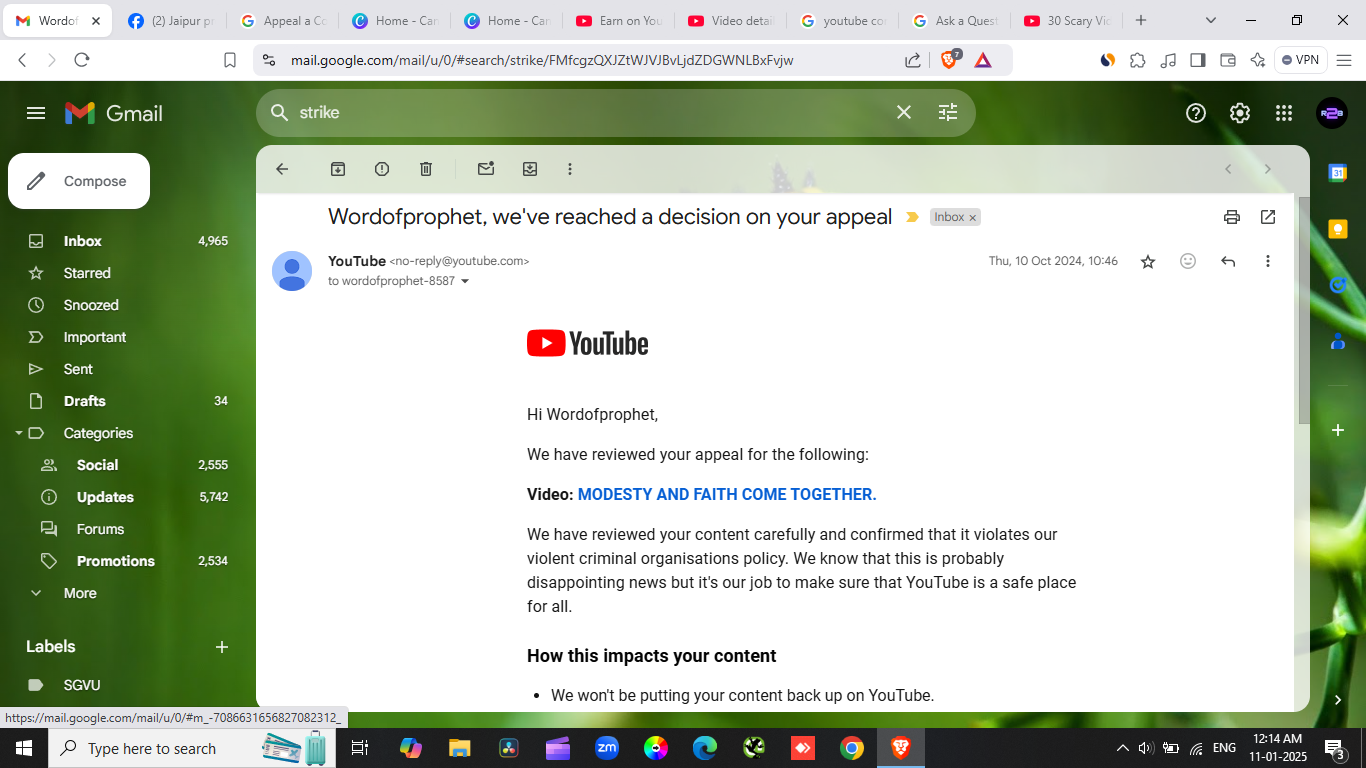The width and height of the screenshot is (1366, 768).
Task: Open the Gmail hamburger menu
Action: [x=35, y=113]
